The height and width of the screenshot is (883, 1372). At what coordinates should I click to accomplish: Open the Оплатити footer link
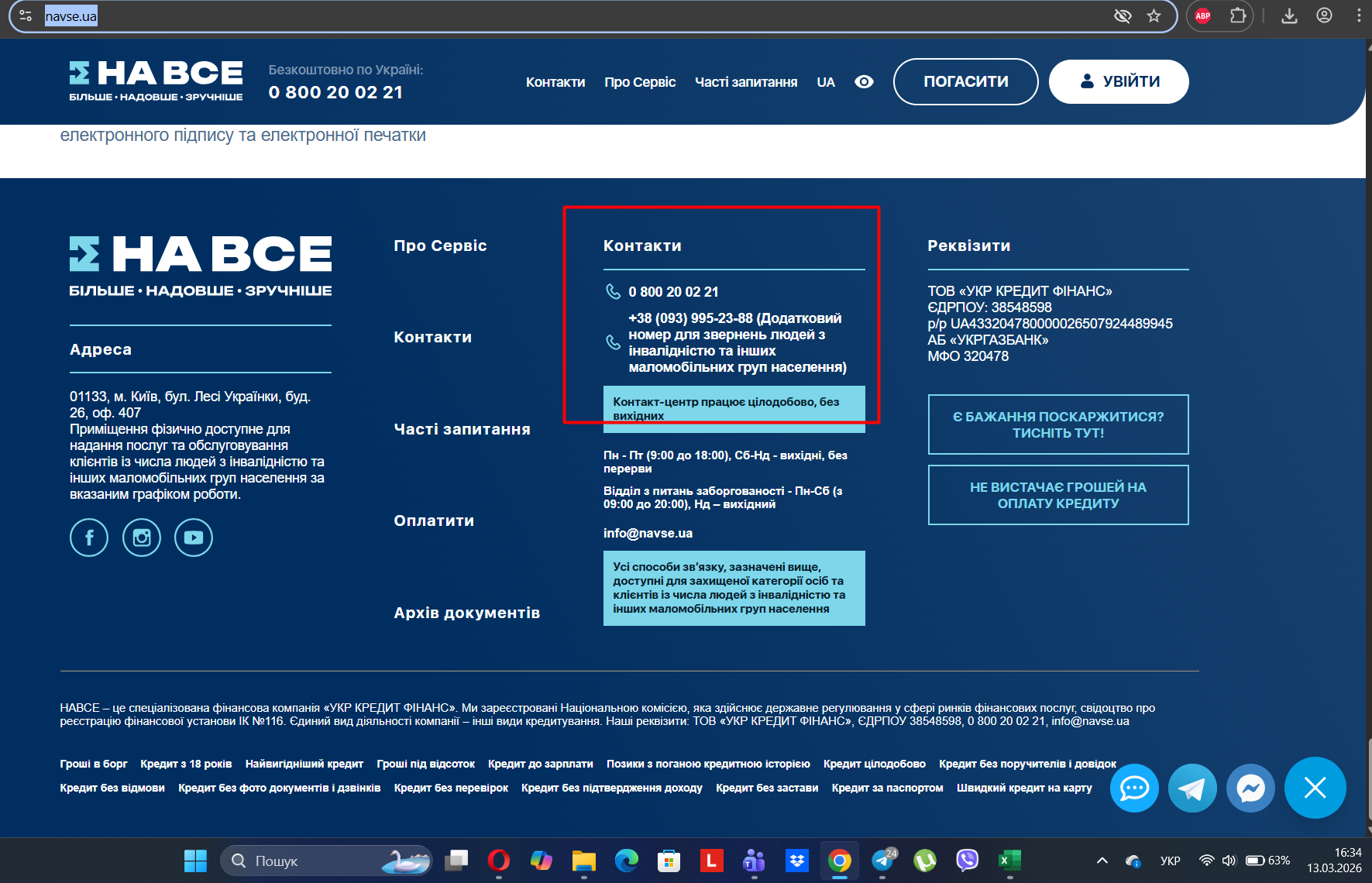(x=434, y=521)
